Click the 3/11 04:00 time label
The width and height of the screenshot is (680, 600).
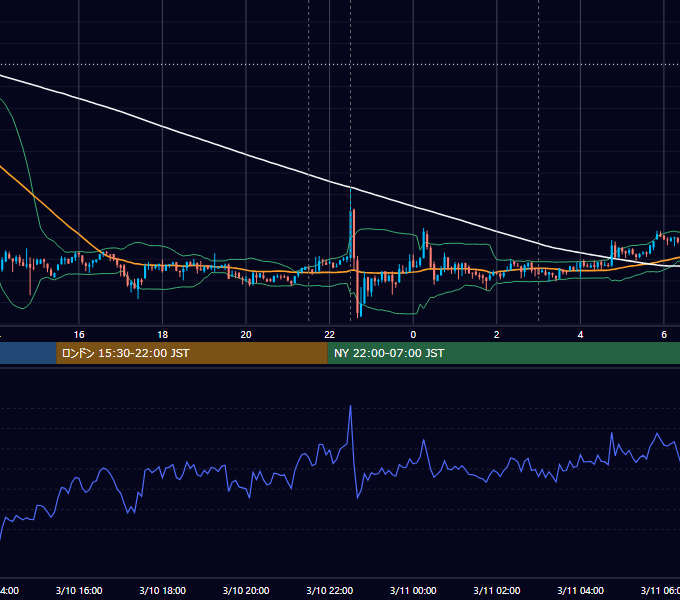(x=580, y=590)
